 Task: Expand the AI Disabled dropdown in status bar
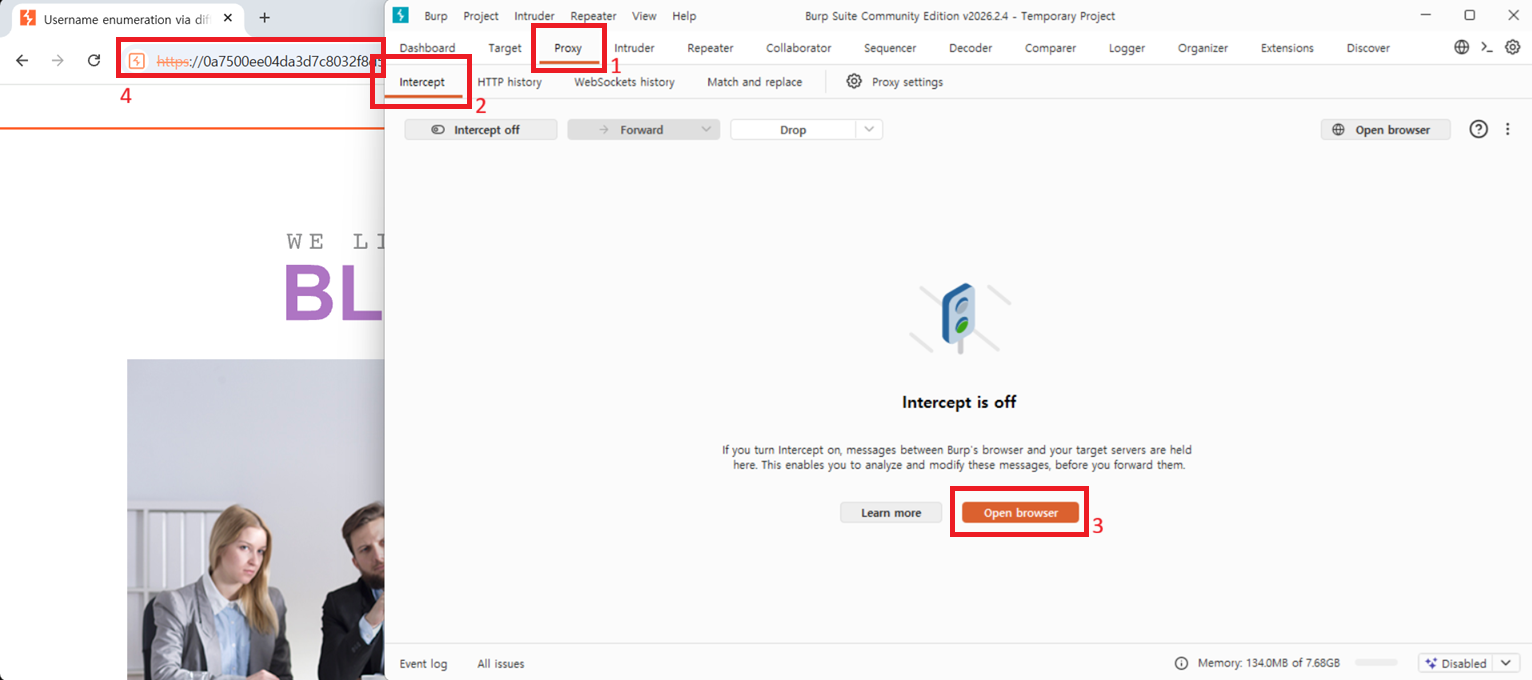click(x=1505, y=663)
